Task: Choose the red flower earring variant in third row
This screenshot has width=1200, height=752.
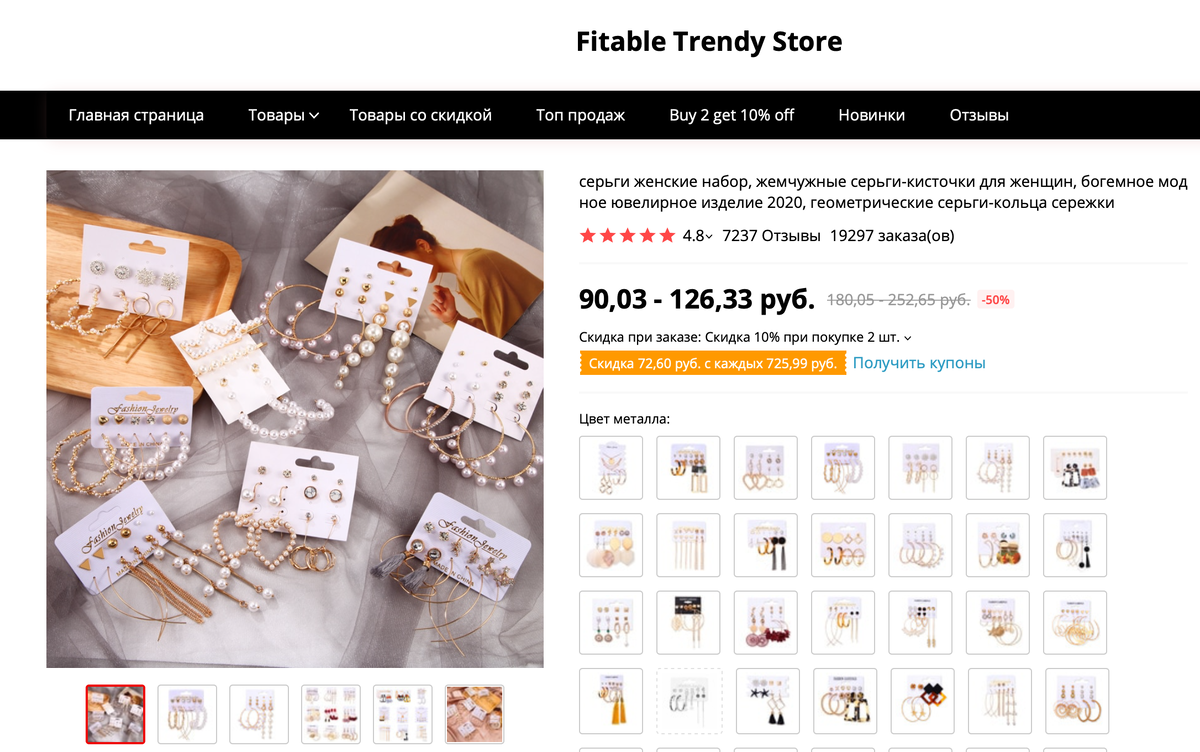Action: click(765, 622)
